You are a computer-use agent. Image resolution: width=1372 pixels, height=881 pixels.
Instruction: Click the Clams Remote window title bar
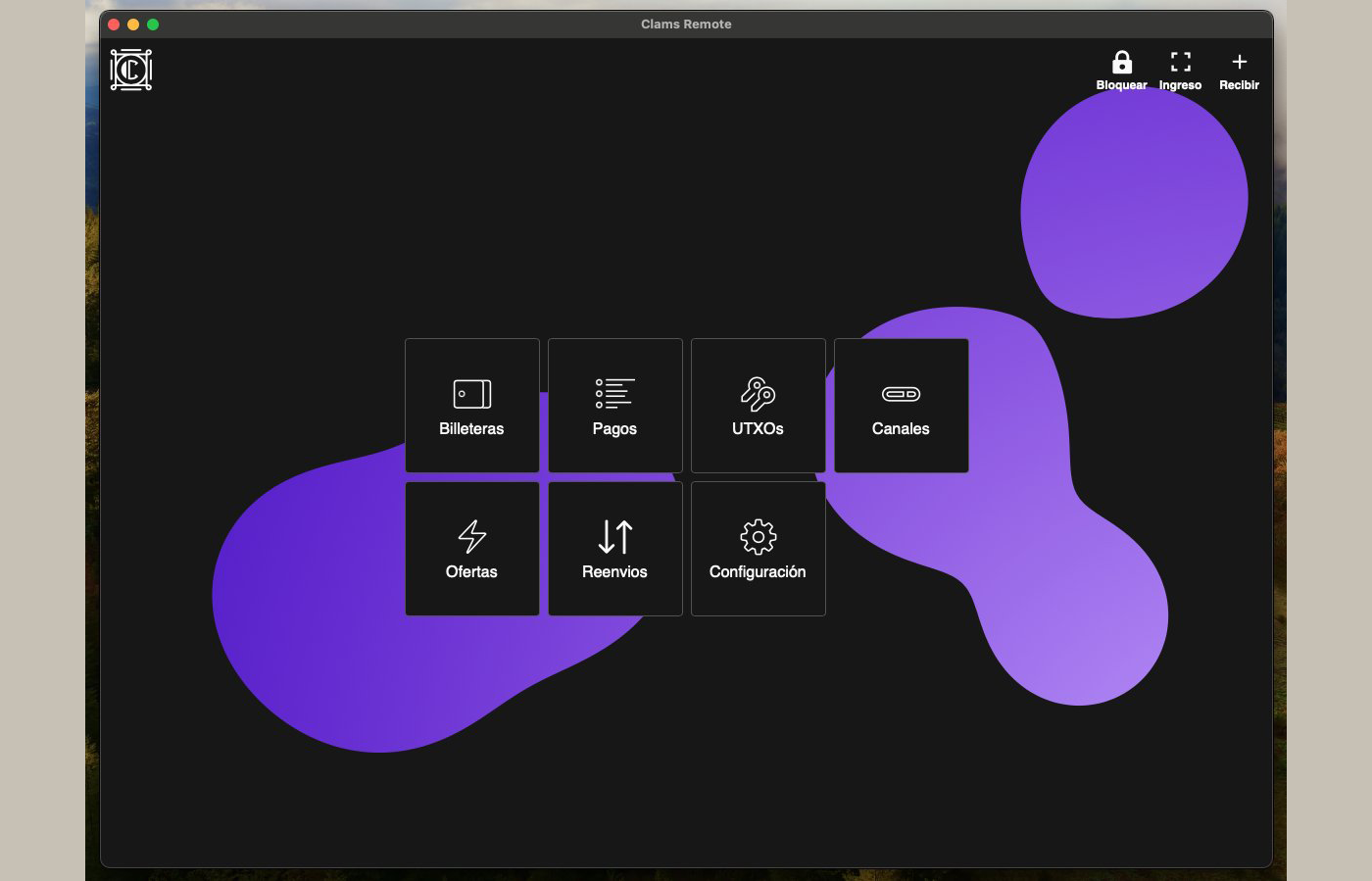686,24
